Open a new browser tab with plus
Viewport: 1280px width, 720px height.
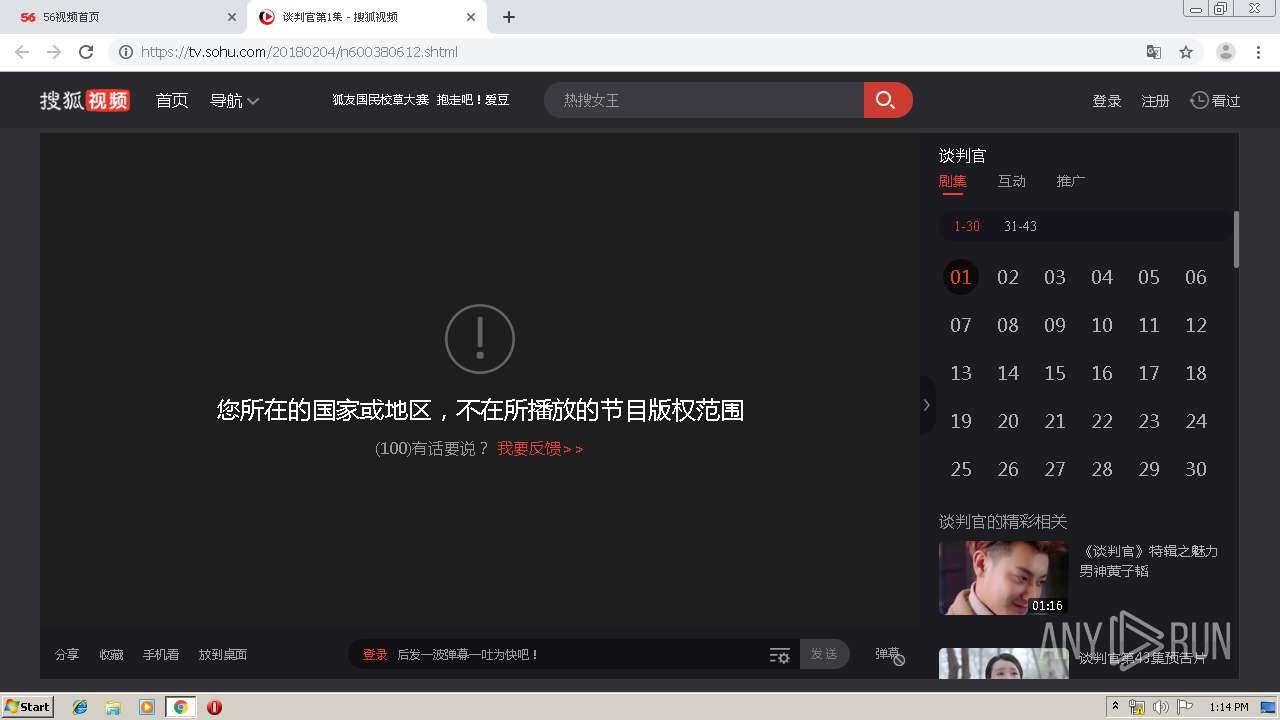[x=509, y=17]
